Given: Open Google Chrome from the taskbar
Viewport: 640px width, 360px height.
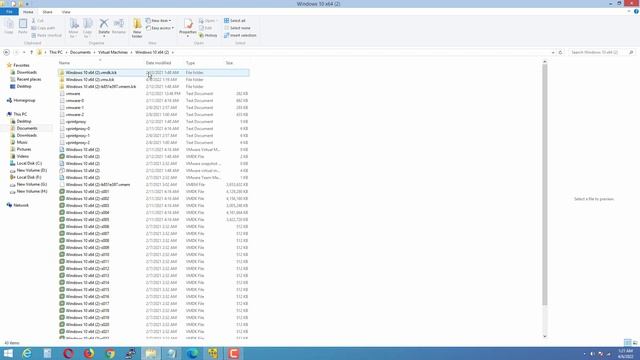Looking at the screenshot, I should [x=110, y=353].
